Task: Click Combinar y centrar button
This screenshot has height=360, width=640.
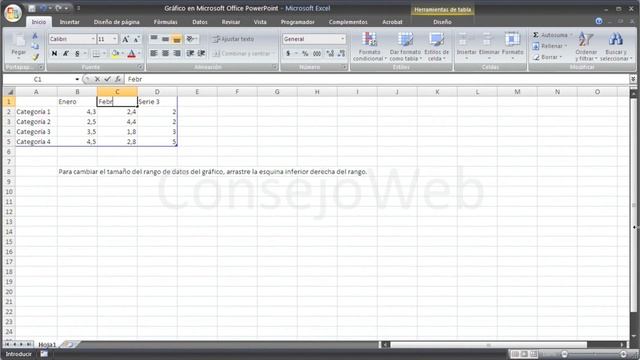Action: 243,53
